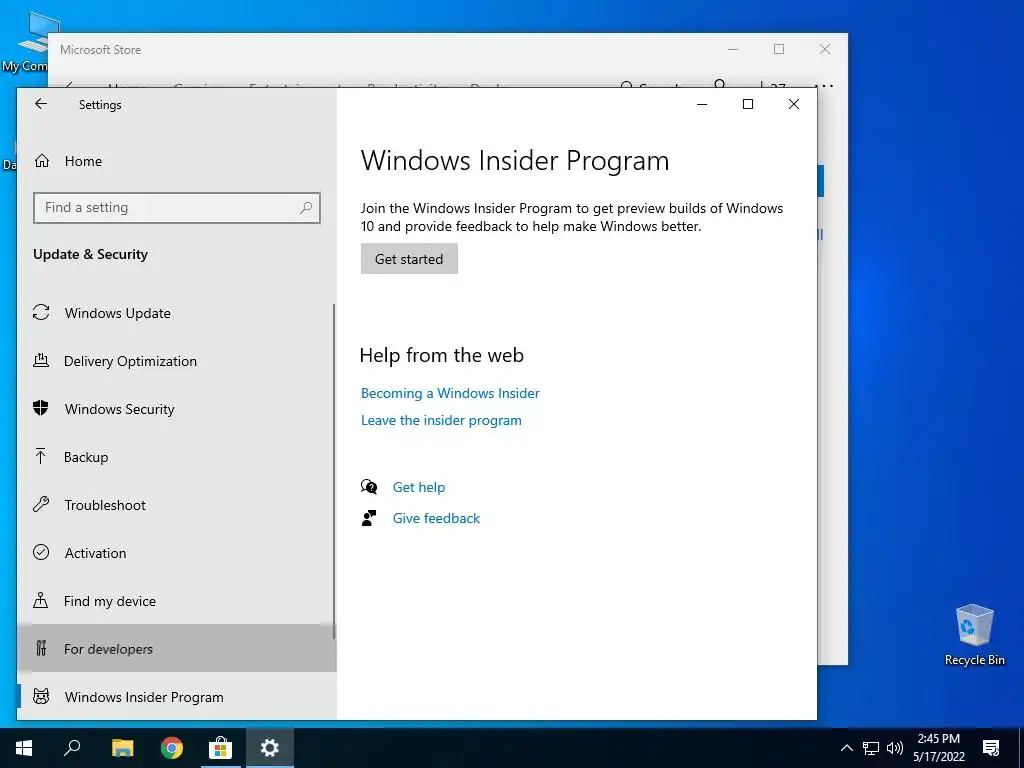
Task: Close the Microsoft Store window
Action: (x=825, y=49)
